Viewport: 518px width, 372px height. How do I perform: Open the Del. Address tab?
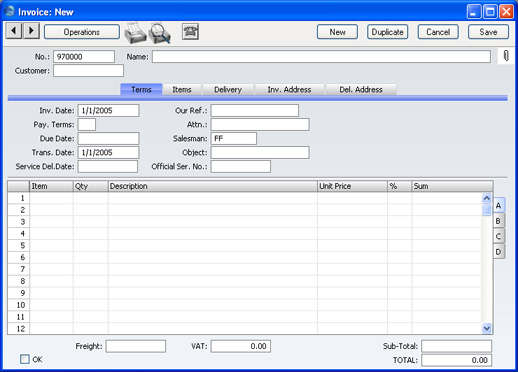pos(361,89)
